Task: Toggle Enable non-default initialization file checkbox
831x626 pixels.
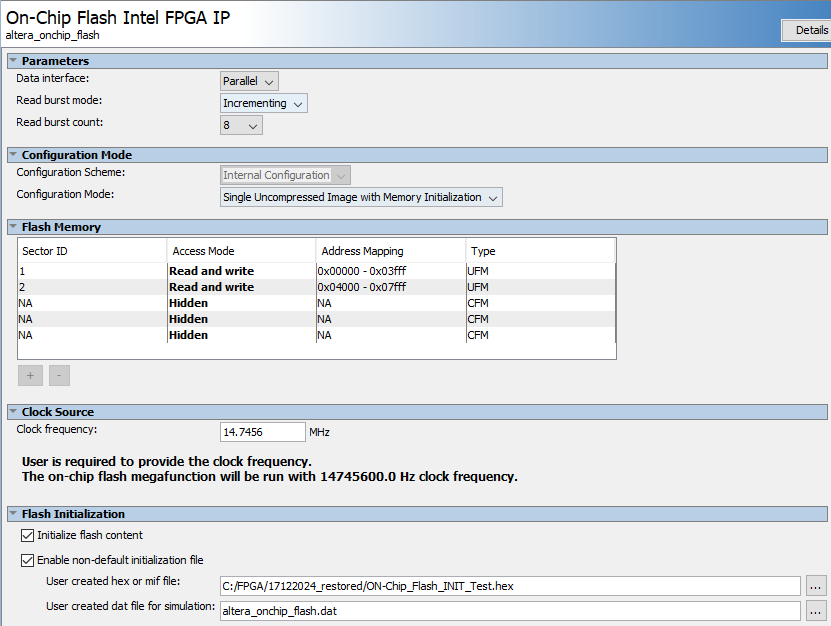Action: click(27, 560)
